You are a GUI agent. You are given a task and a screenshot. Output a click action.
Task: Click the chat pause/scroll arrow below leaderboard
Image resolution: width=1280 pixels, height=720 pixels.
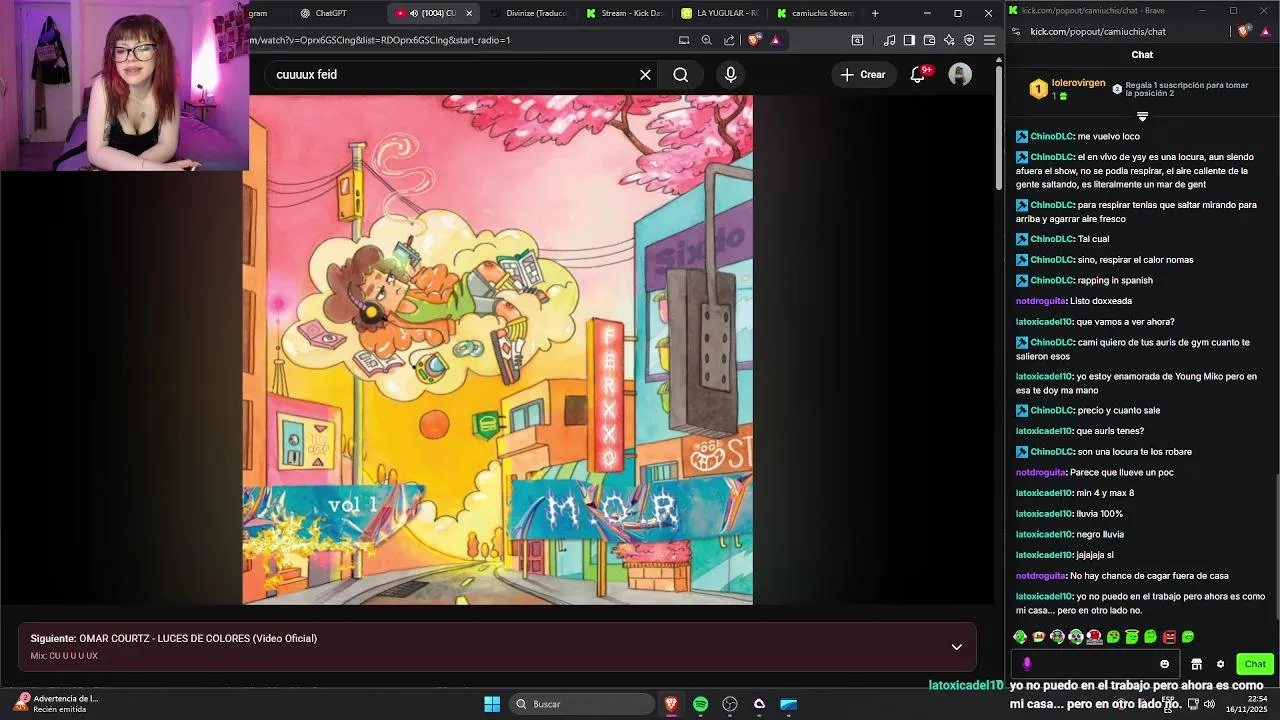click(x=1142, y=117)
